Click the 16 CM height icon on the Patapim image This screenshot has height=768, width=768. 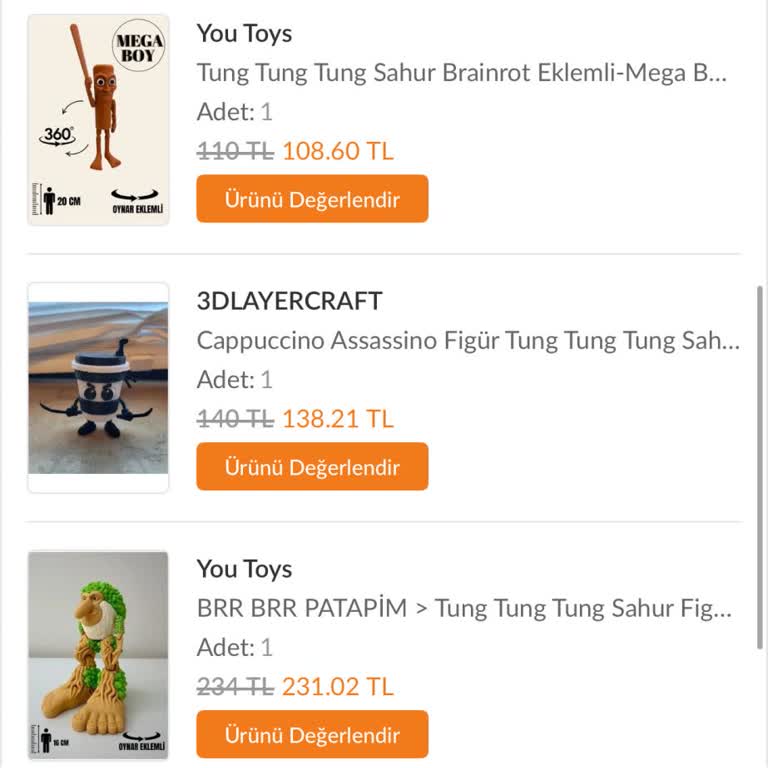click(x=55, y=742)
